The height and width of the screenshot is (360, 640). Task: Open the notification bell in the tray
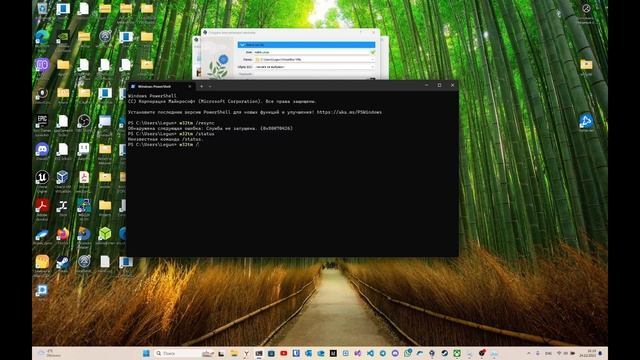click(x=601, y=353)
